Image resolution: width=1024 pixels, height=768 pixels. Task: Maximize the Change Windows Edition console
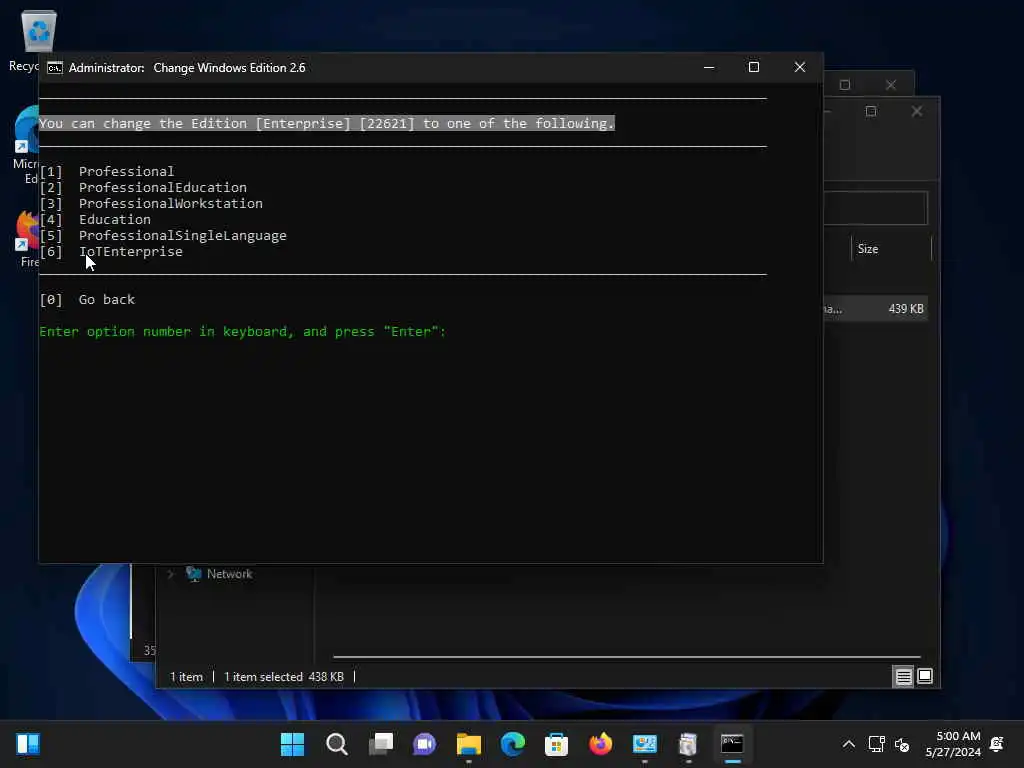tap(754, 67)
